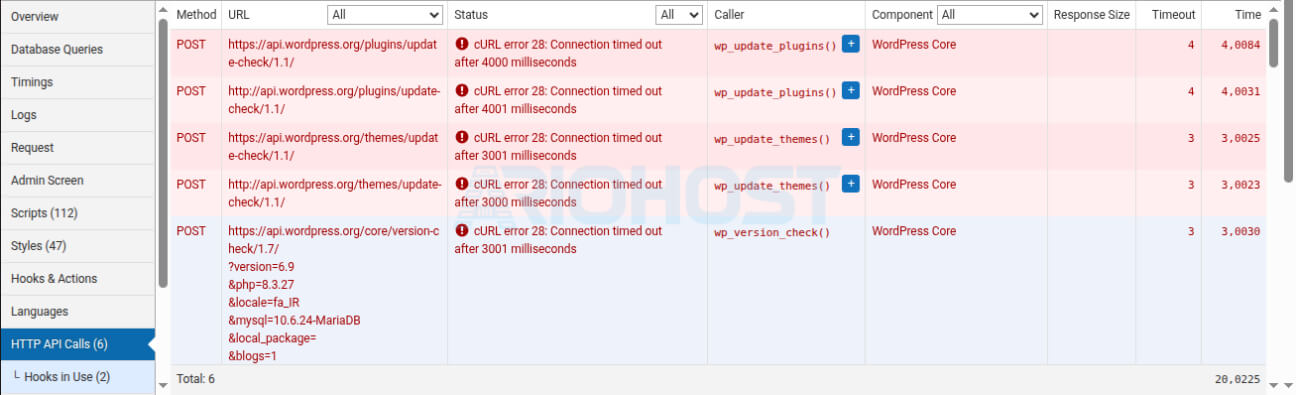Click the 3,0025 time value
The height and width of the screenshot is (395, 1296).
click(x=1241, y=138)
